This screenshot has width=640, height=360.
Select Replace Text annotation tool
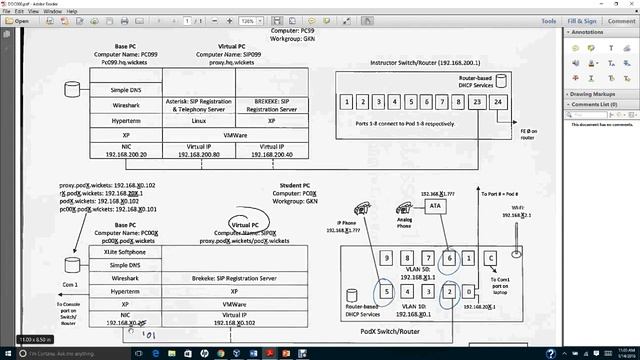(x=627, y=63)
